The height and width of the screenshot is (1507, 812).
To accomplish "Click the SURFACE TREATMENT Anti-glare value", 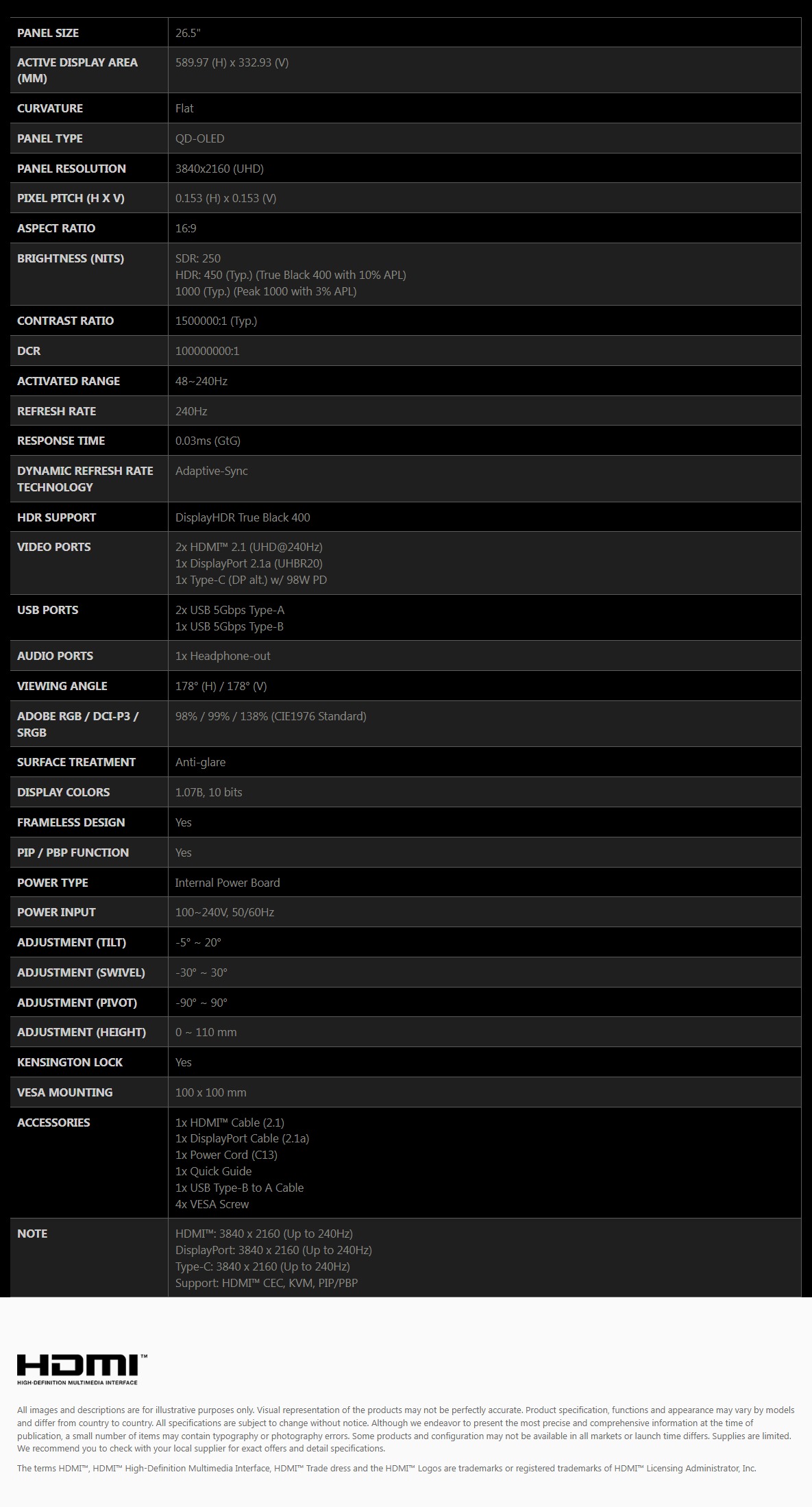I will pyautogui.click(x=200, y=762).
